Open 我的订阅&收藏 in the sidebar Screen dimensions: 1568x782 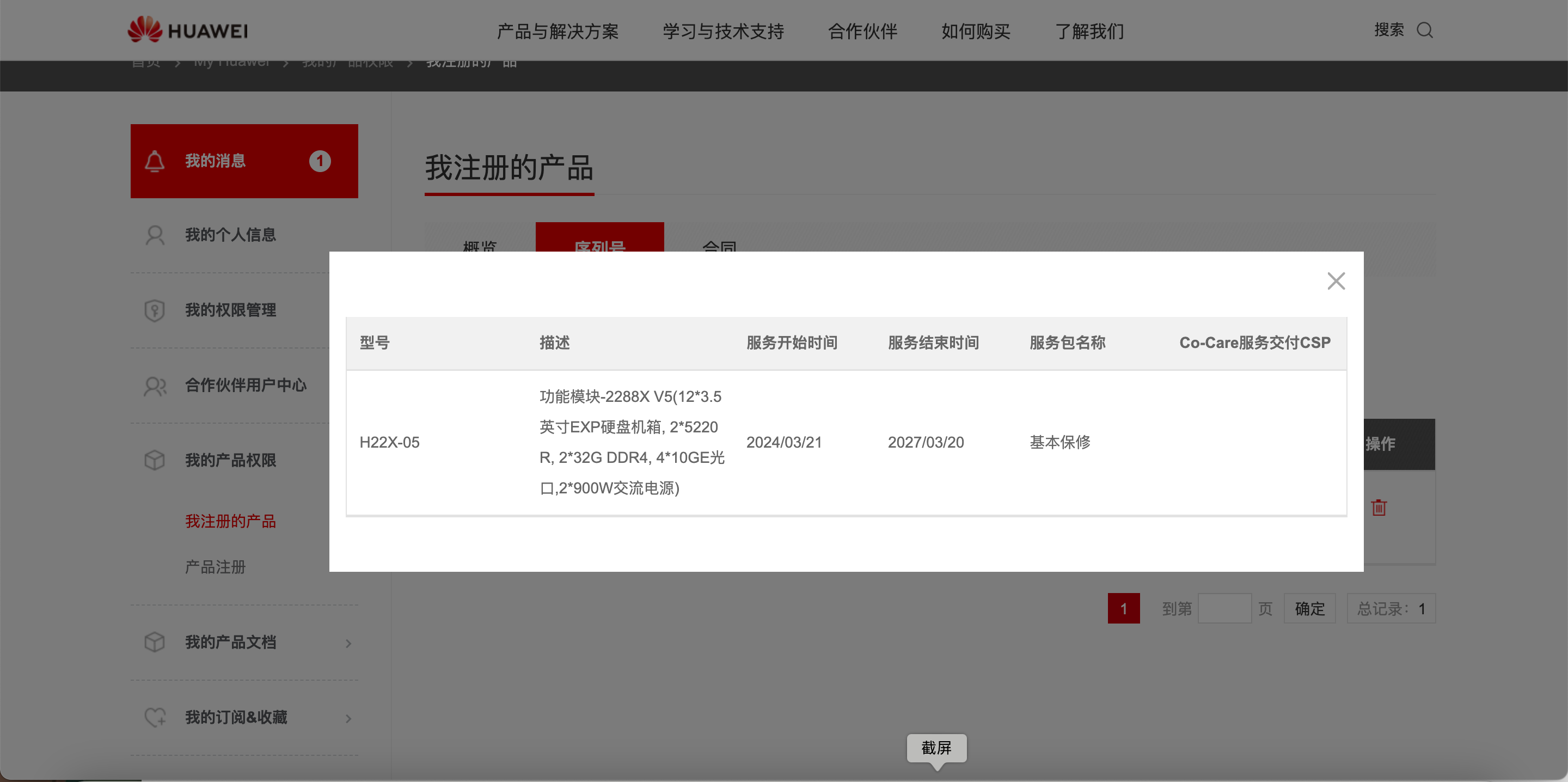pos(236,717)
